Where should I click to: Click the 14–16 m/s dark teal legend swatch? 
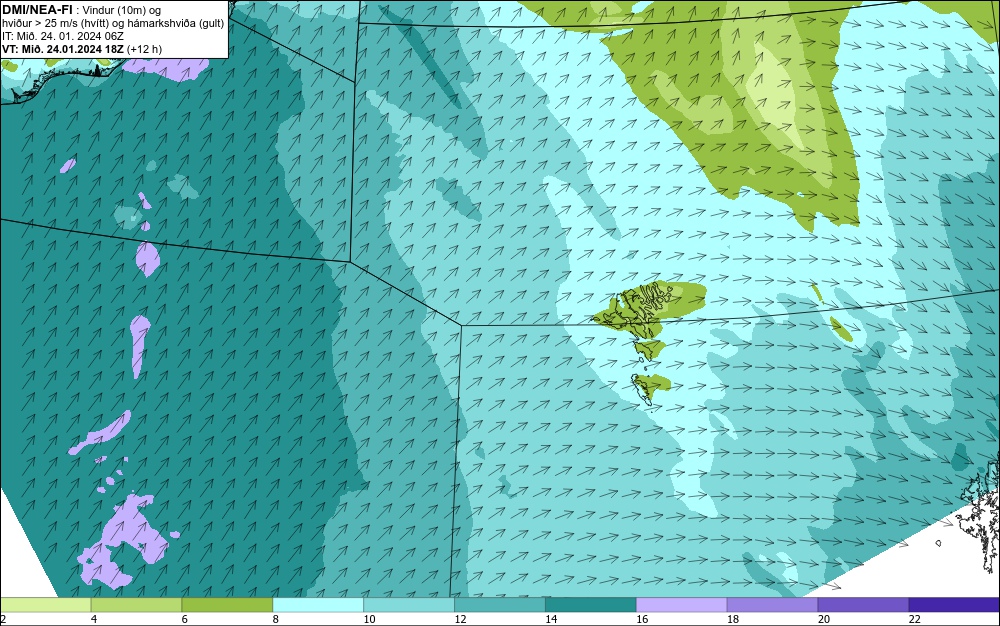pos(591,604)
